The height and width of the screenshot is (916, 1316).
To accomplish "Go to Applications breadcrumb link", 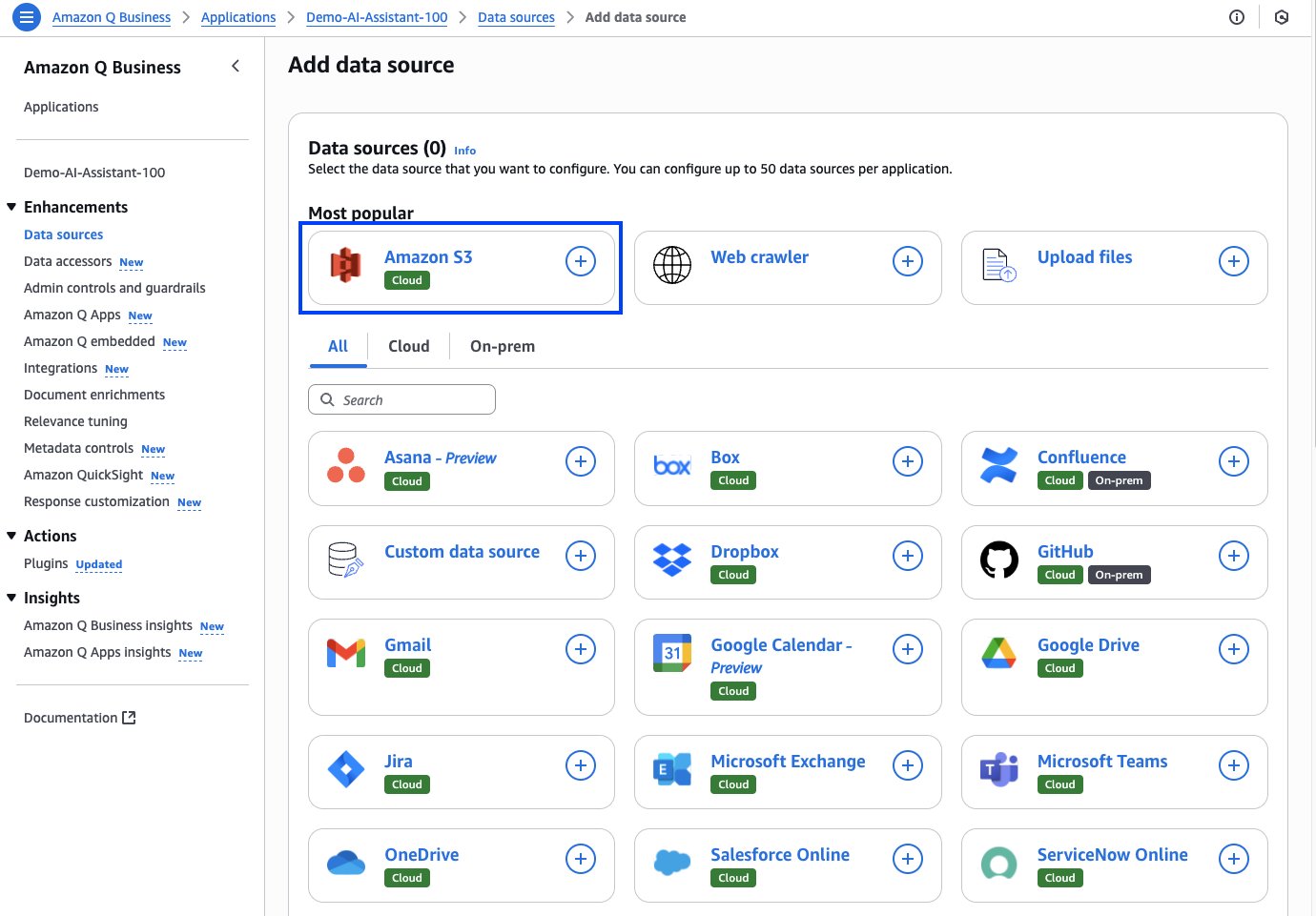I will click(238, 17).
